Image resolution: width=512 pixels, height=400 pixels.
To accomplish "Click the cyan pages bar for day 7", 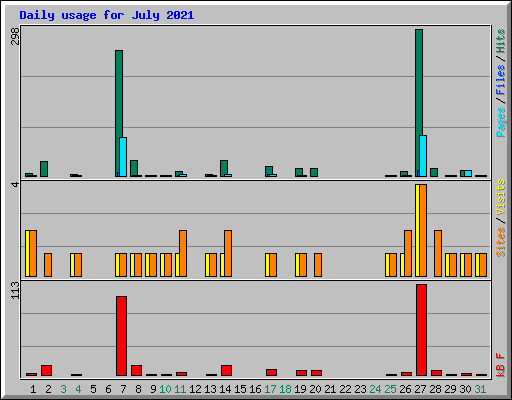I will click(x=123, y=157).
